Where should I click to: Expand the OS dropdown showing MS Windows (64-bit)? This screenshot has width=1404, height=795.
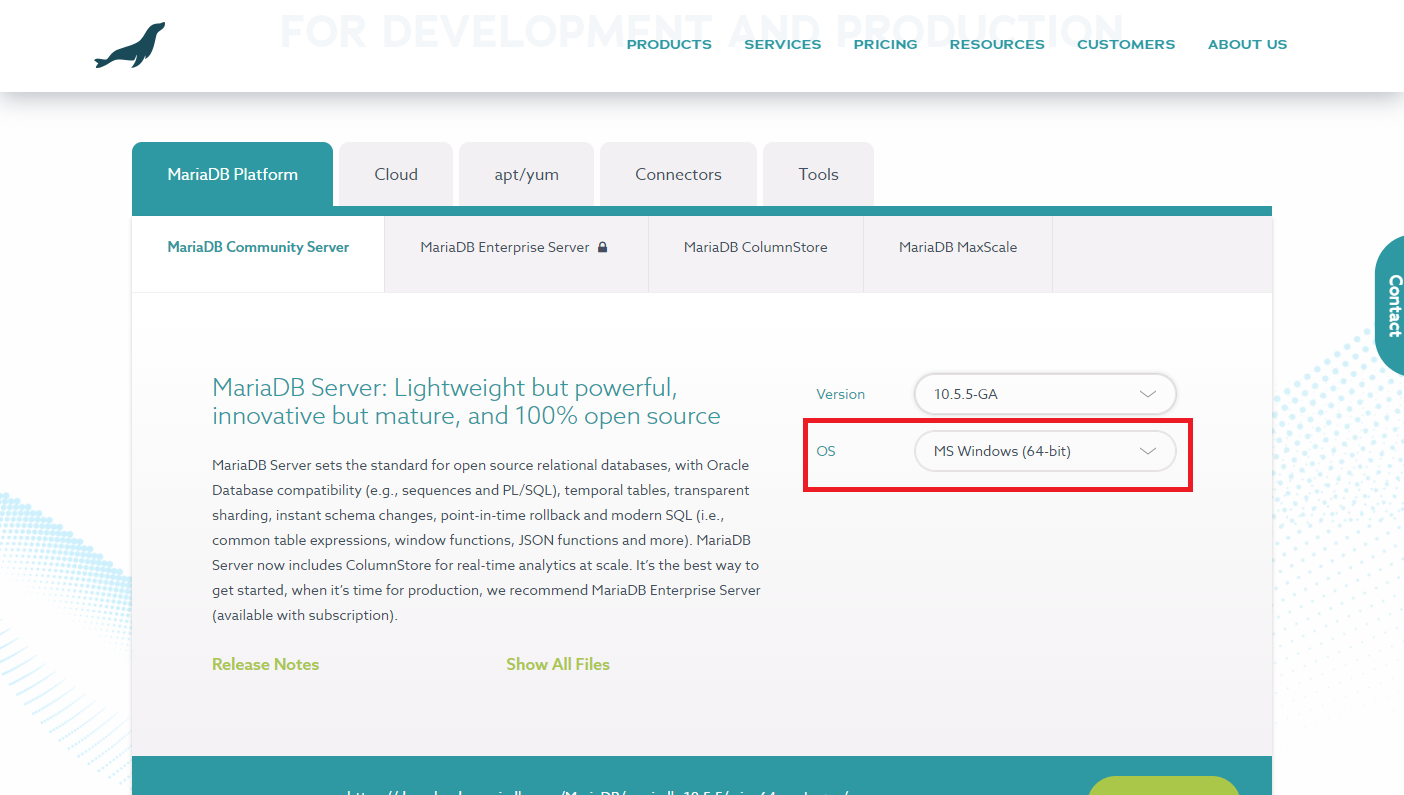tap(1045, 451)
